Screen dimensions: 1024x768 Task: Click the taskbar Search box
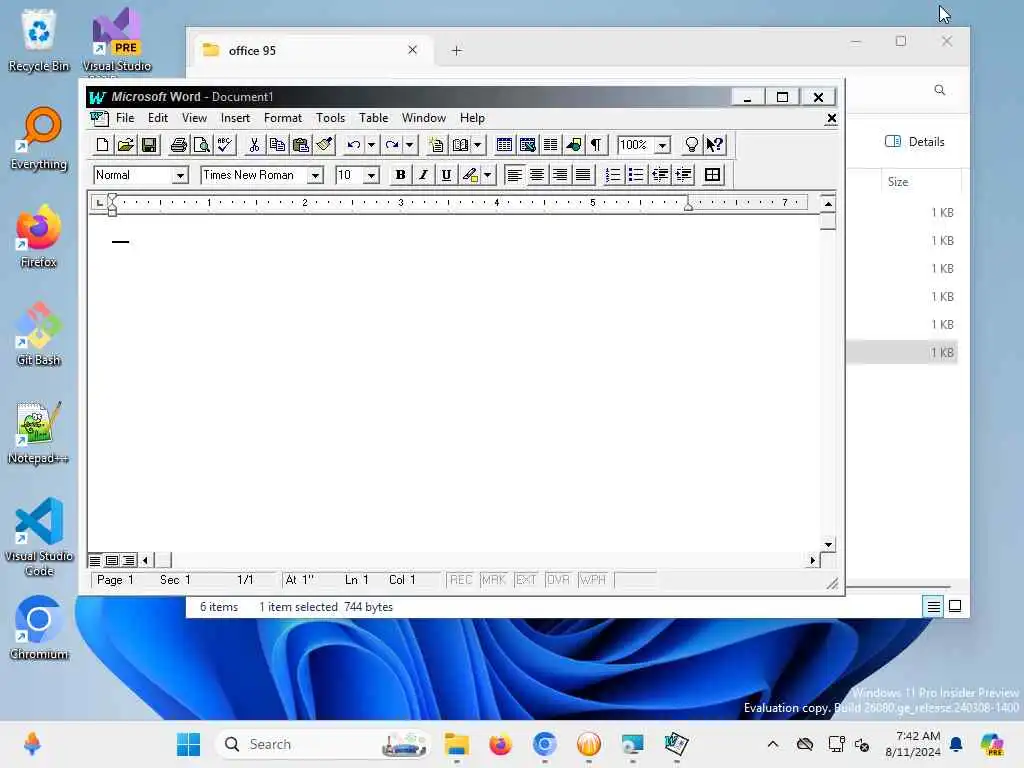[x=323, y=744]
